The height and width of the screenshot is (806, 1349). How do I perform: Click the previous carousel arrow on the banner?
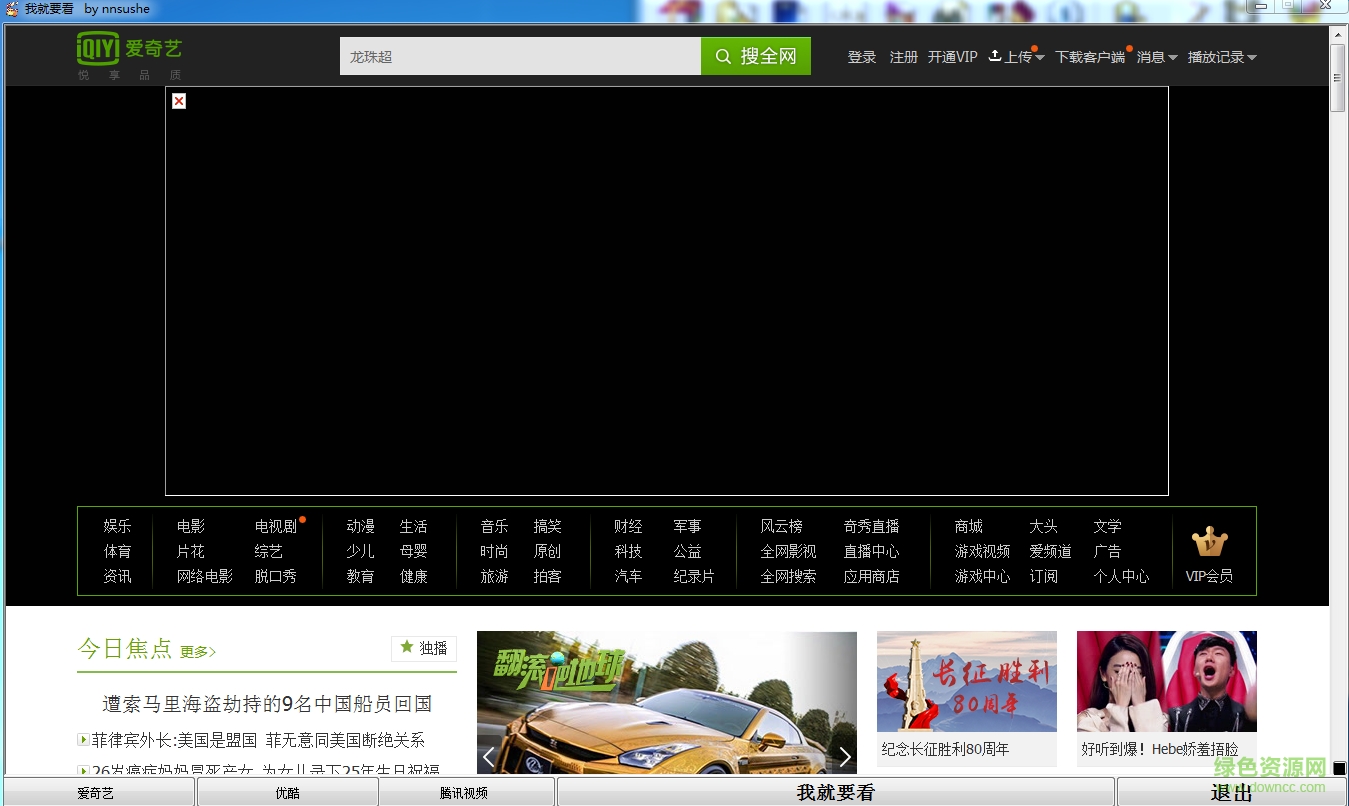pos(488,757)
